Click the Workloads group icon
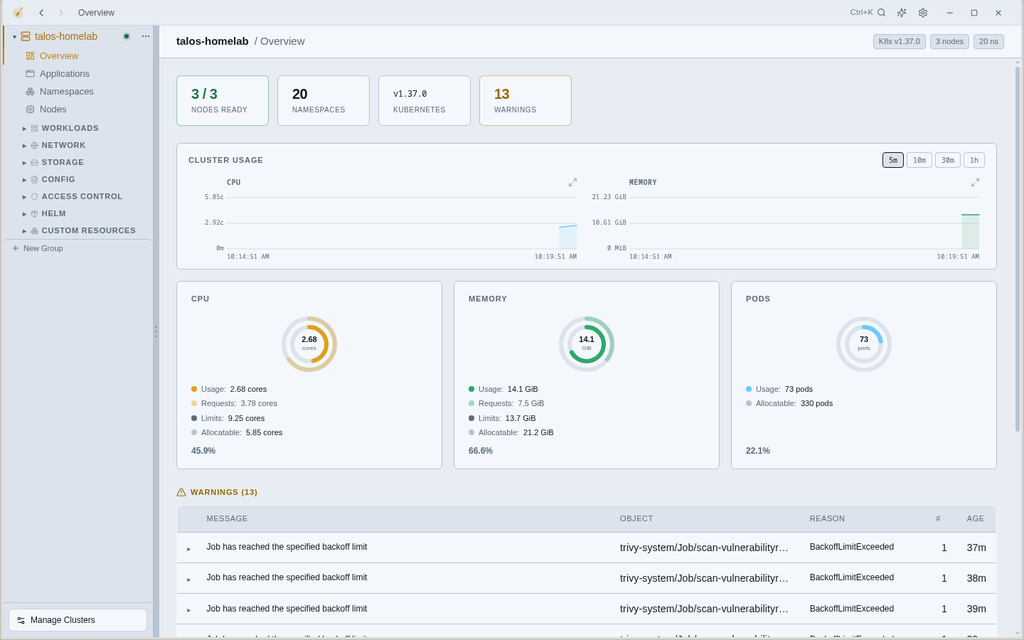The height and width of the screenshot is (640, 1024). [35, 128]
